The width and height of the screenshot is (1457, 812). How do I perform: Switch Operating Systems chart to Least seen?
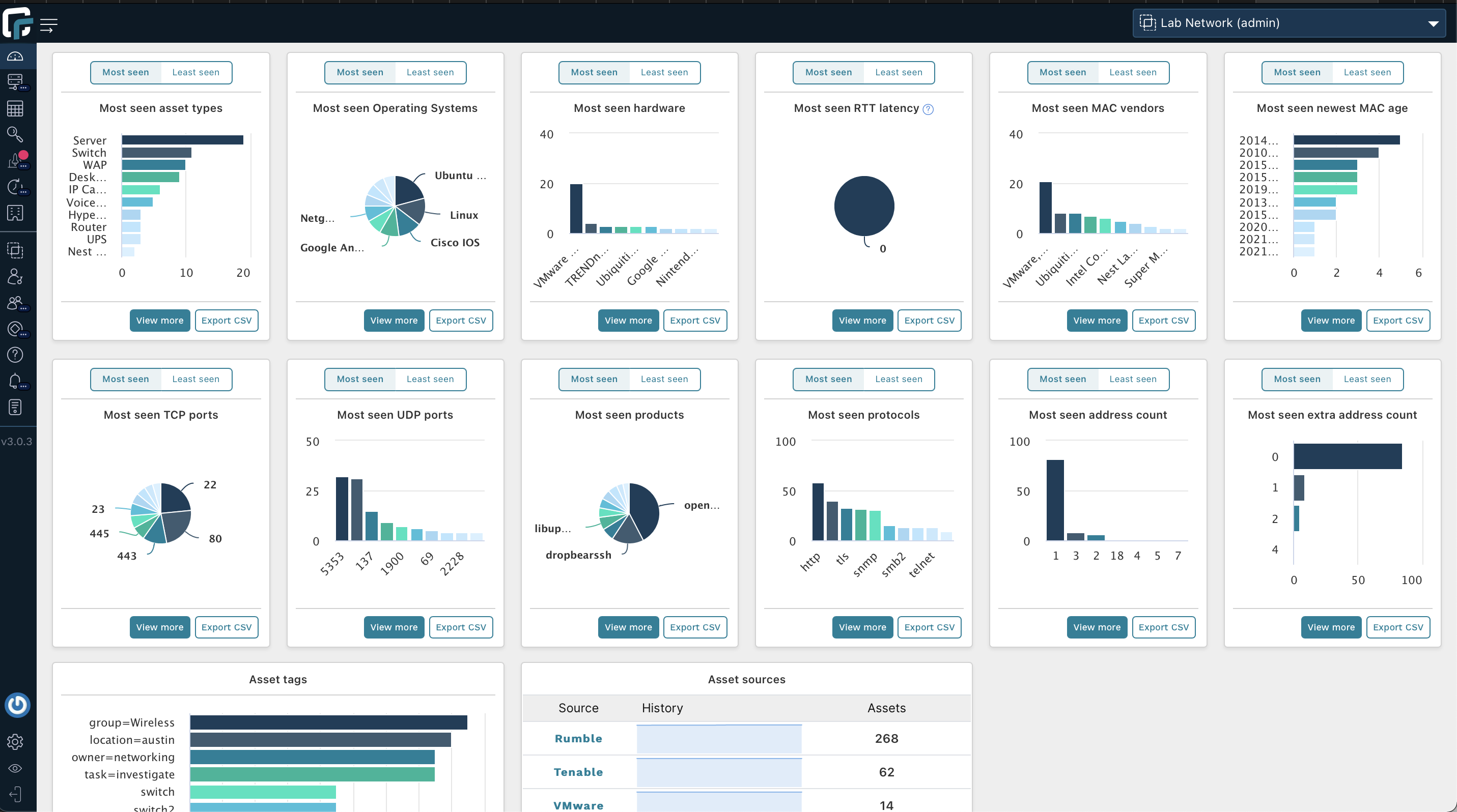pos(430,72)
